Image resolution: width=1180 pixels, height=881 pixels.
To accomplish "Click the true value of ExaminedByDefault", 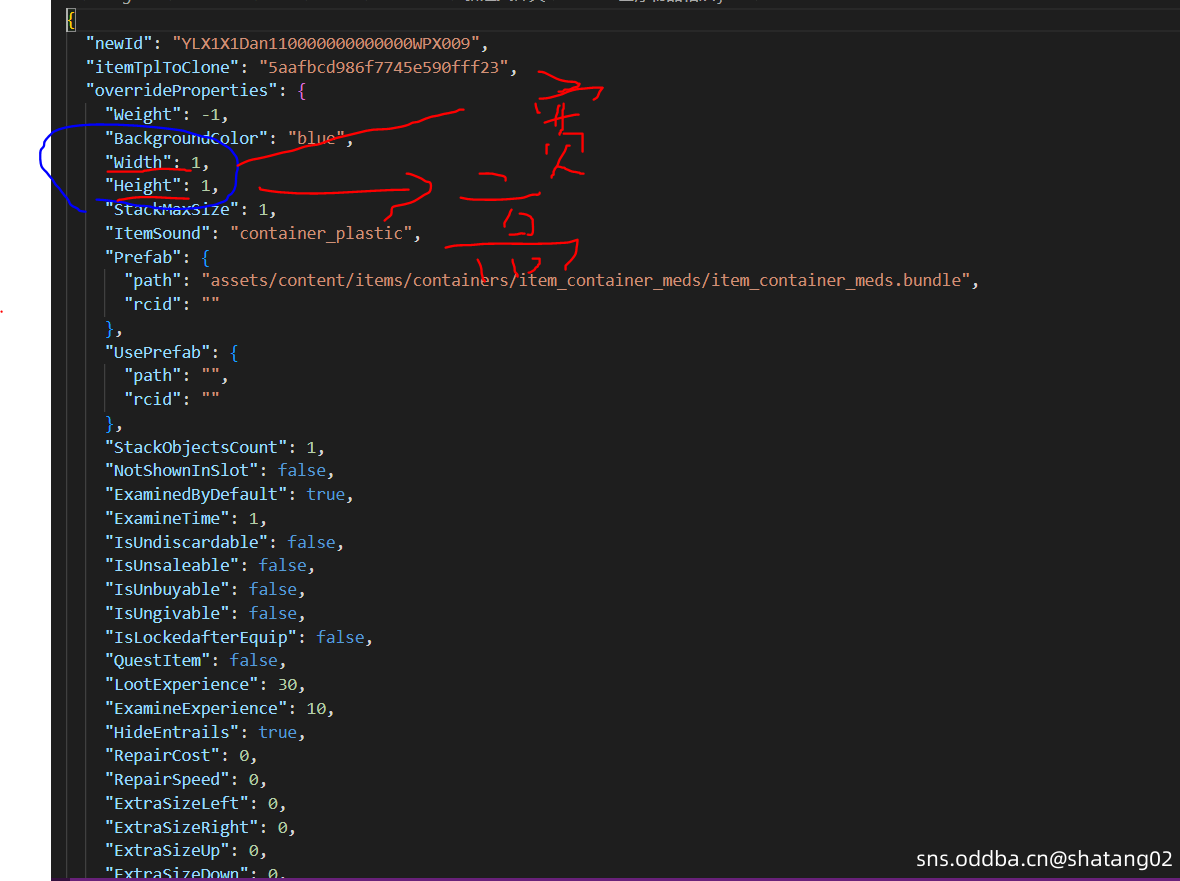I will click(x=325, y=494).
